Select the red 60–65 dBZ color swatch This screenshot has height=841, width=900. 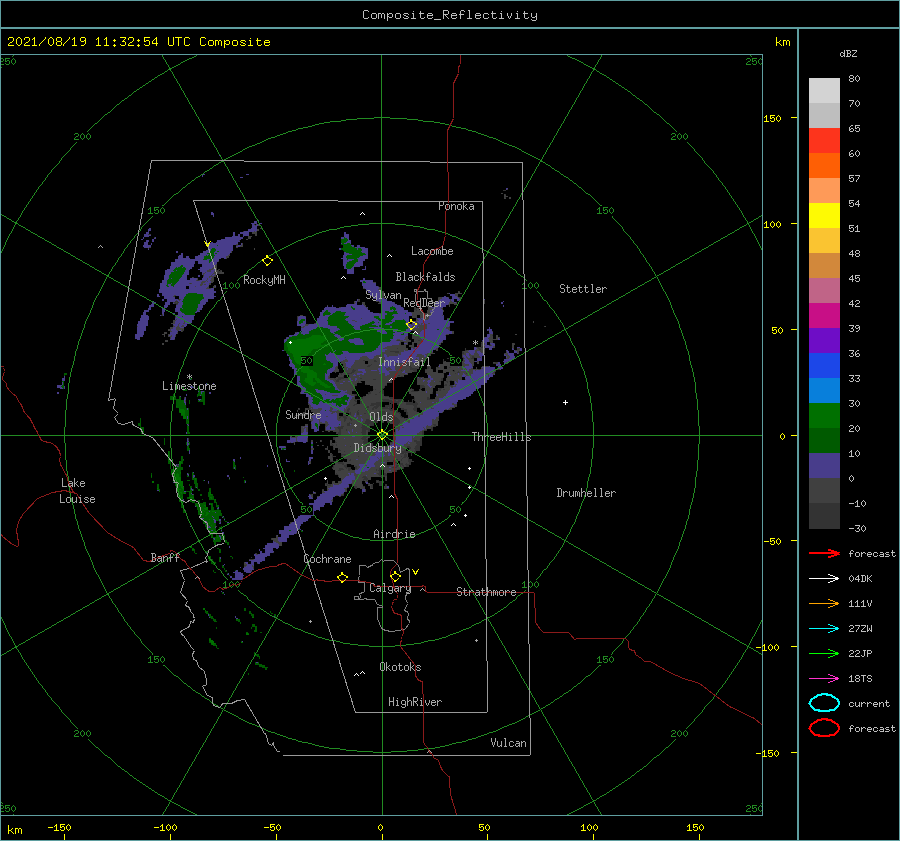824,141
